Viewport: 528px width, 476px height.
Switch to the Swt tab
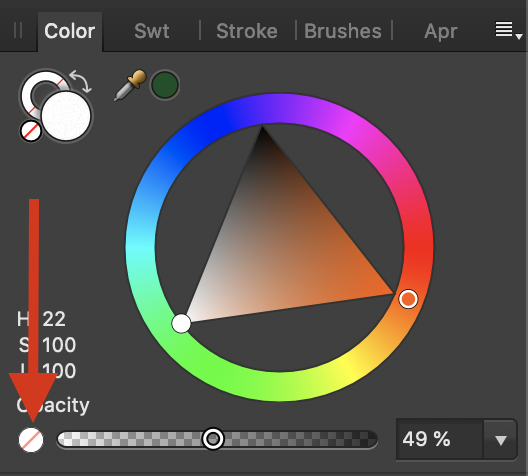click(152, 31)
